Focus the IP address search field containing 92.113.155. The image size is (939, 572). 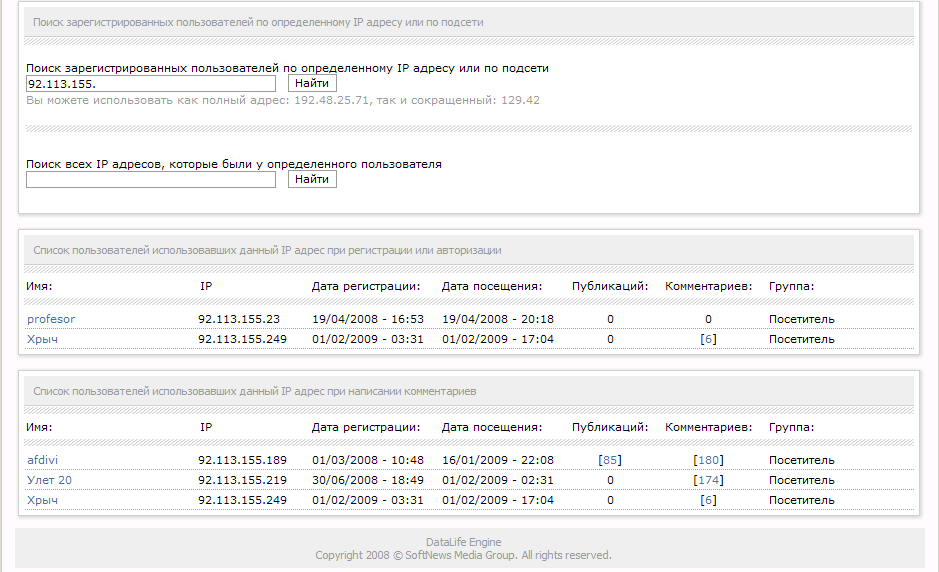[151, 83]
